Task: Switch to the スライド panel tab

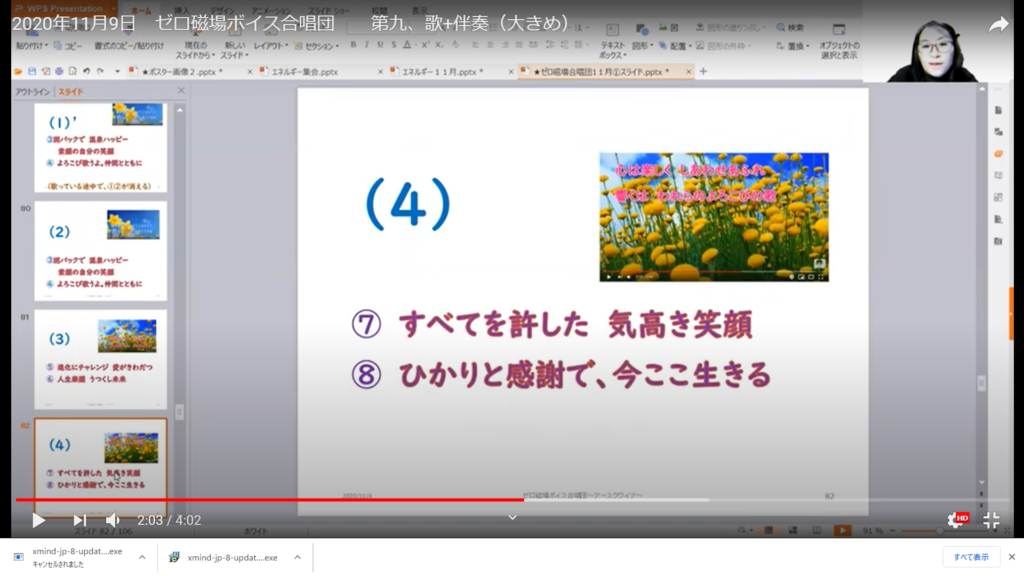Action: click(x=71, y=91)
